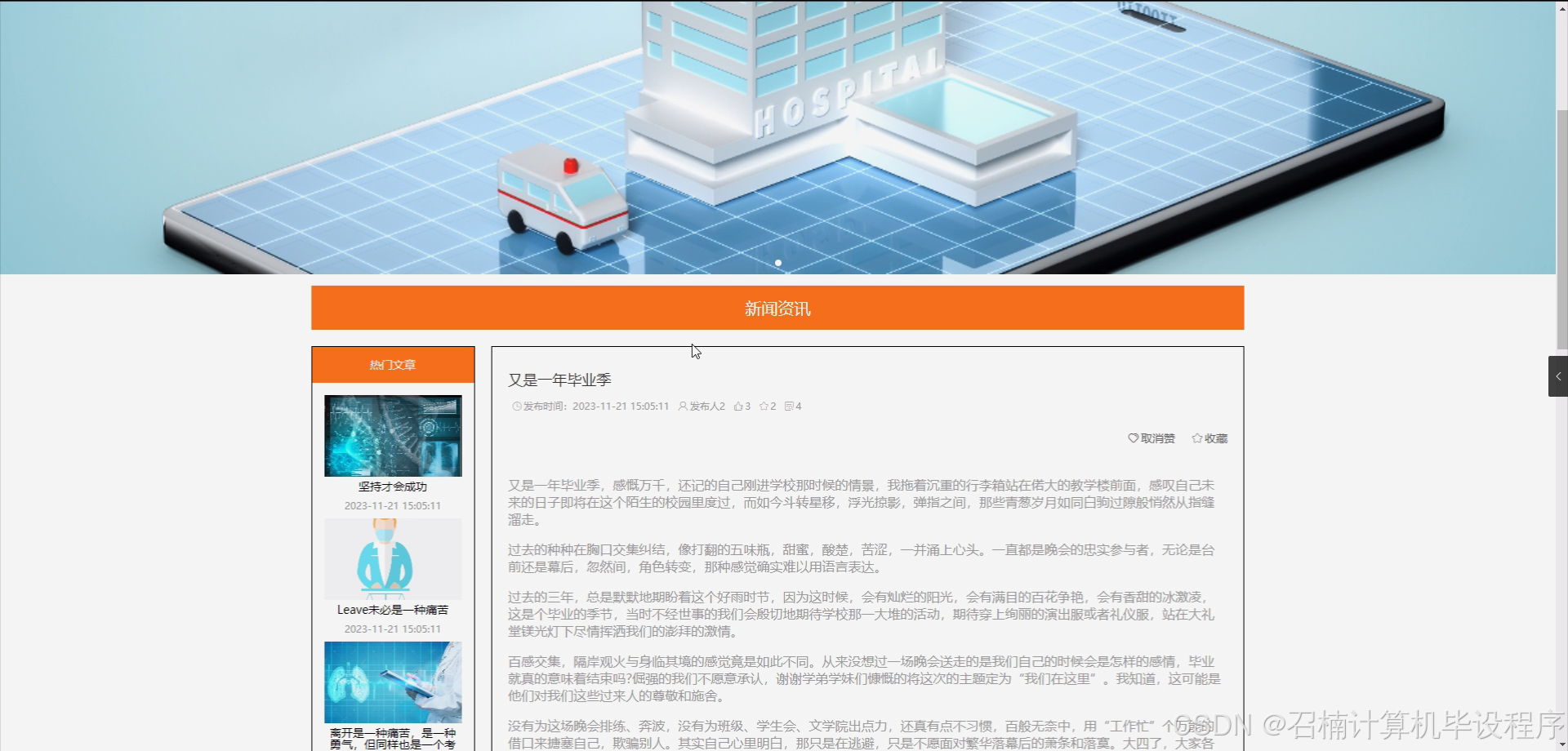The width and height of the screenshot is (1568, 751).
Task: Open the article Leave未必是一种痛苦
Action: tap(393, 609)
